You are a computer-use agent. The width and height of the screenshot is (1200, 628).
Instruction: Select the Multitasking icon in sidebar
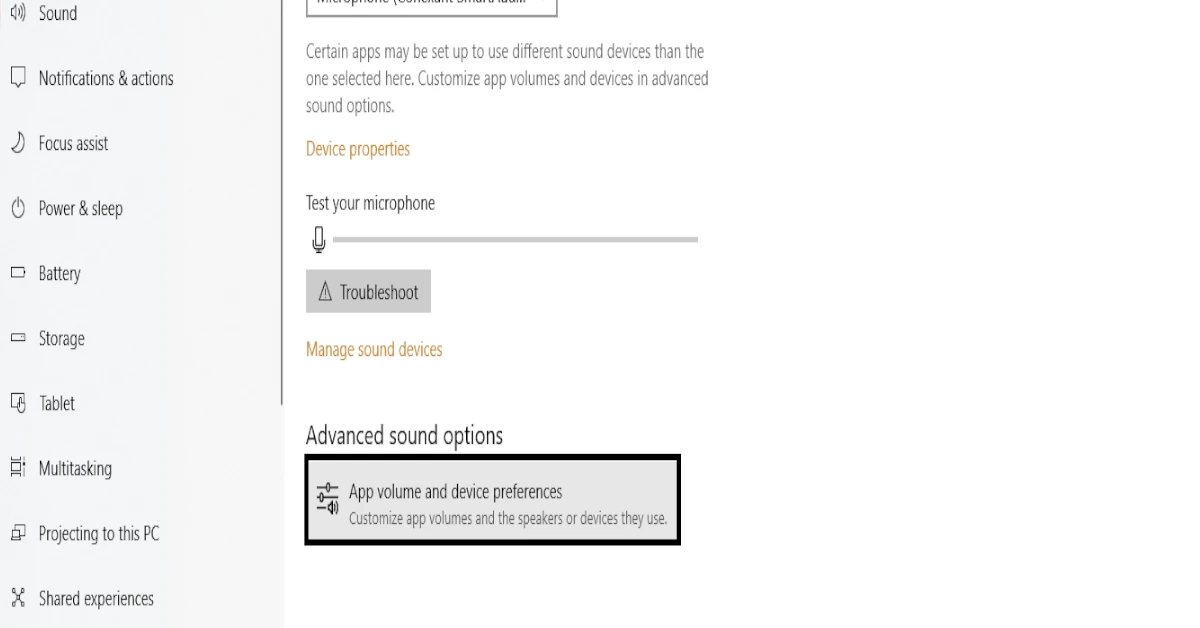17,468
